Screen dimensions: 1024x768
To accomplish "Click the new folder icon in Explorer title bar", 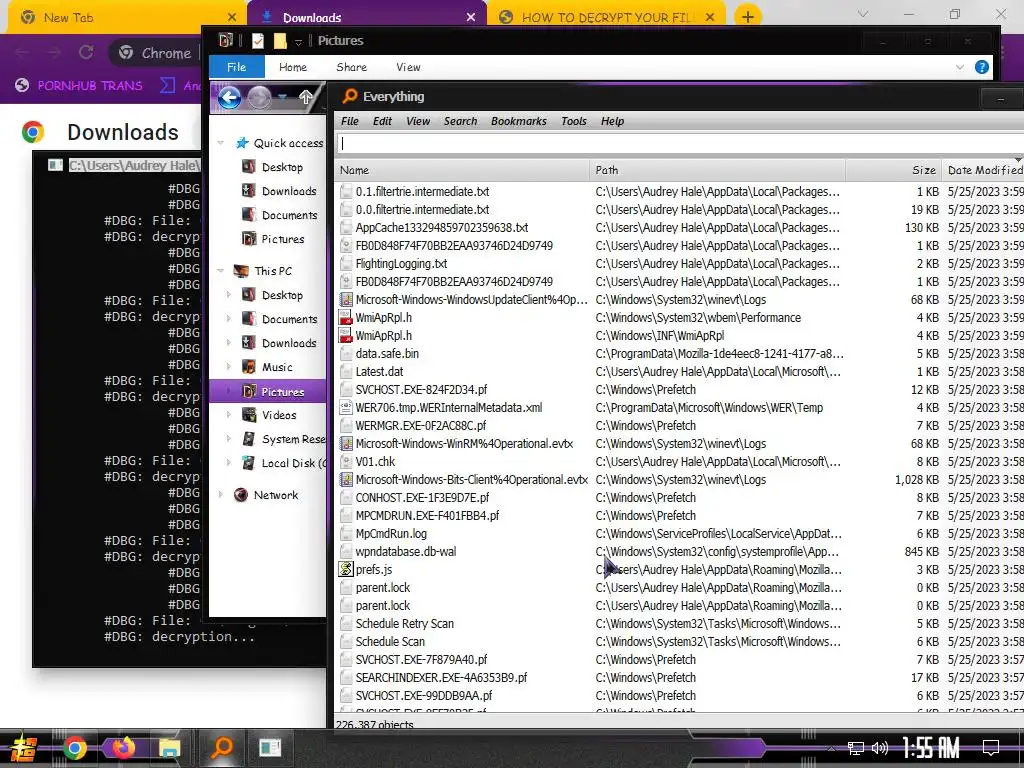I will tap(280, 41).
